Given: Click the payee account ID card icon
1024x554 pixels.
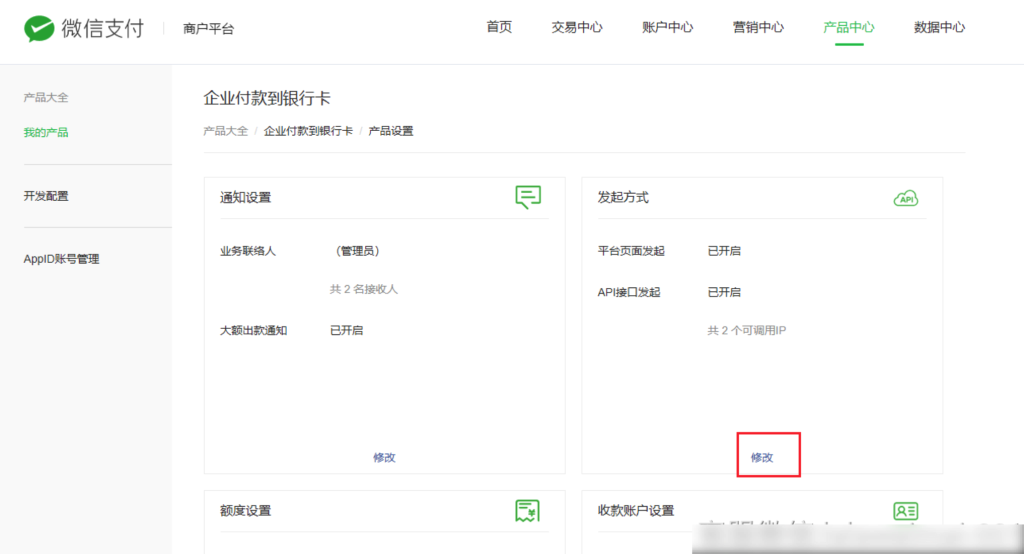Looking at the screenshot, I should (905, 511).
